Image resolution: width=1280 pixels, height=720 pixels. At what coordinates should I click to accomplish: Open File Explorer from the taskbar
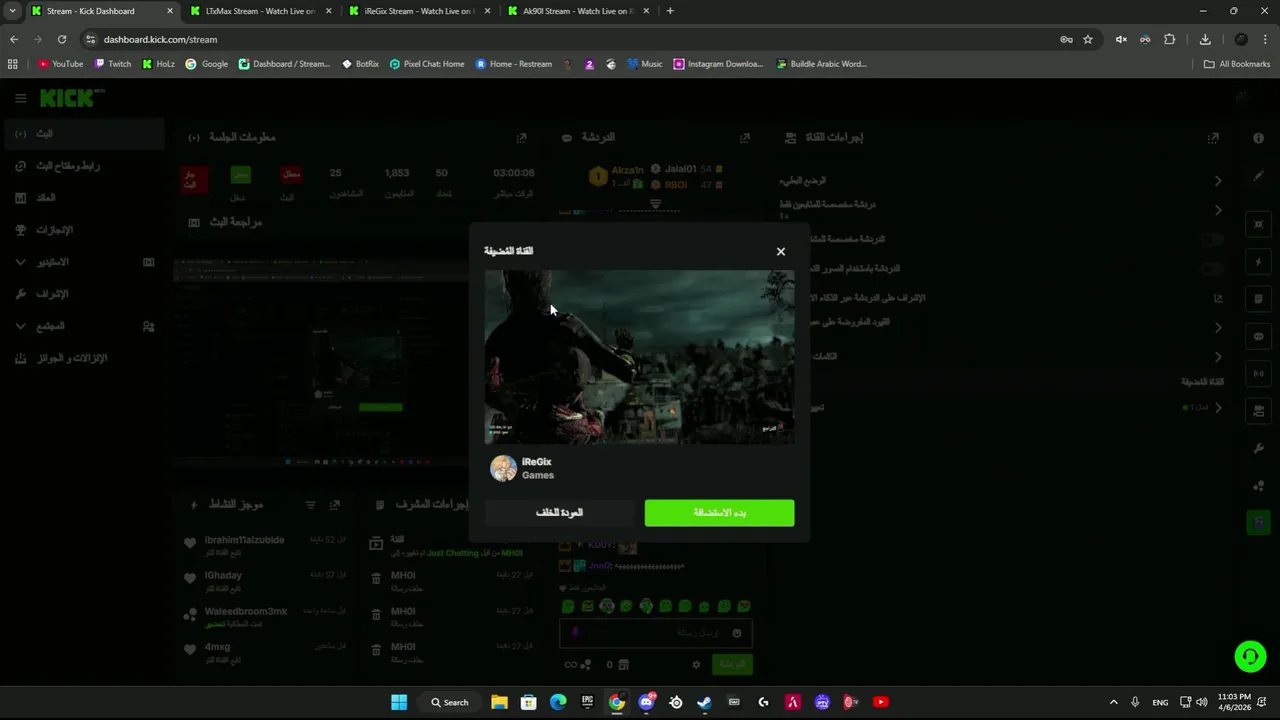[499, 702]
